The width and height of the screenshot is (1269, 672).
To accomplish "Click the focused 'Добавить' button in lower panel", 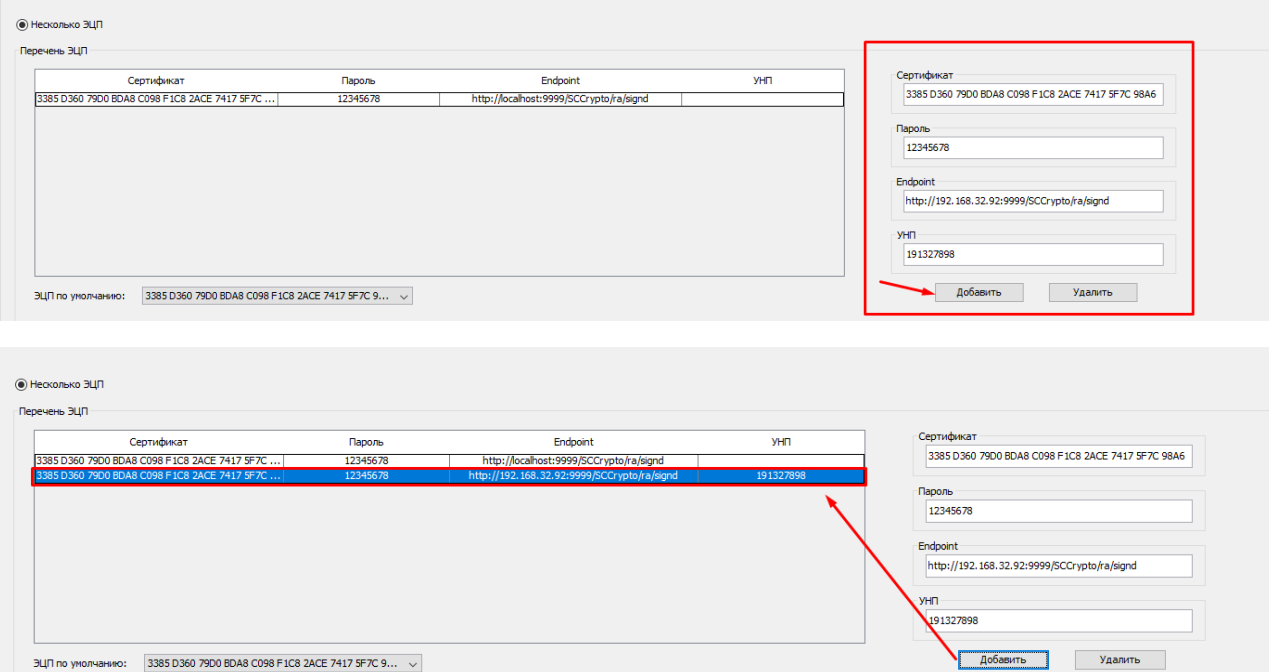I will tap(1003, 660).
